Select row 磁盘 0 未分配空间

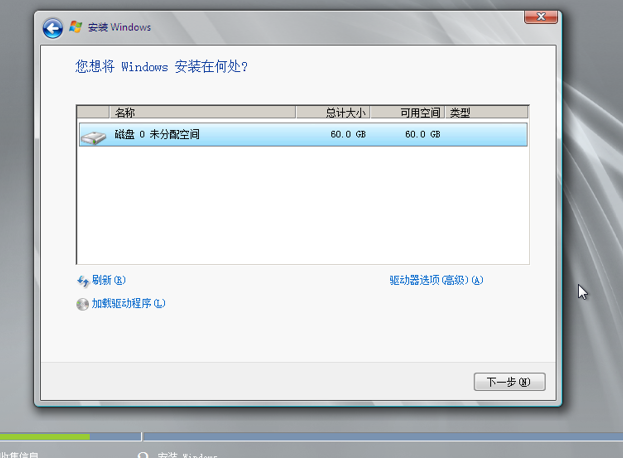click(303, 135)
